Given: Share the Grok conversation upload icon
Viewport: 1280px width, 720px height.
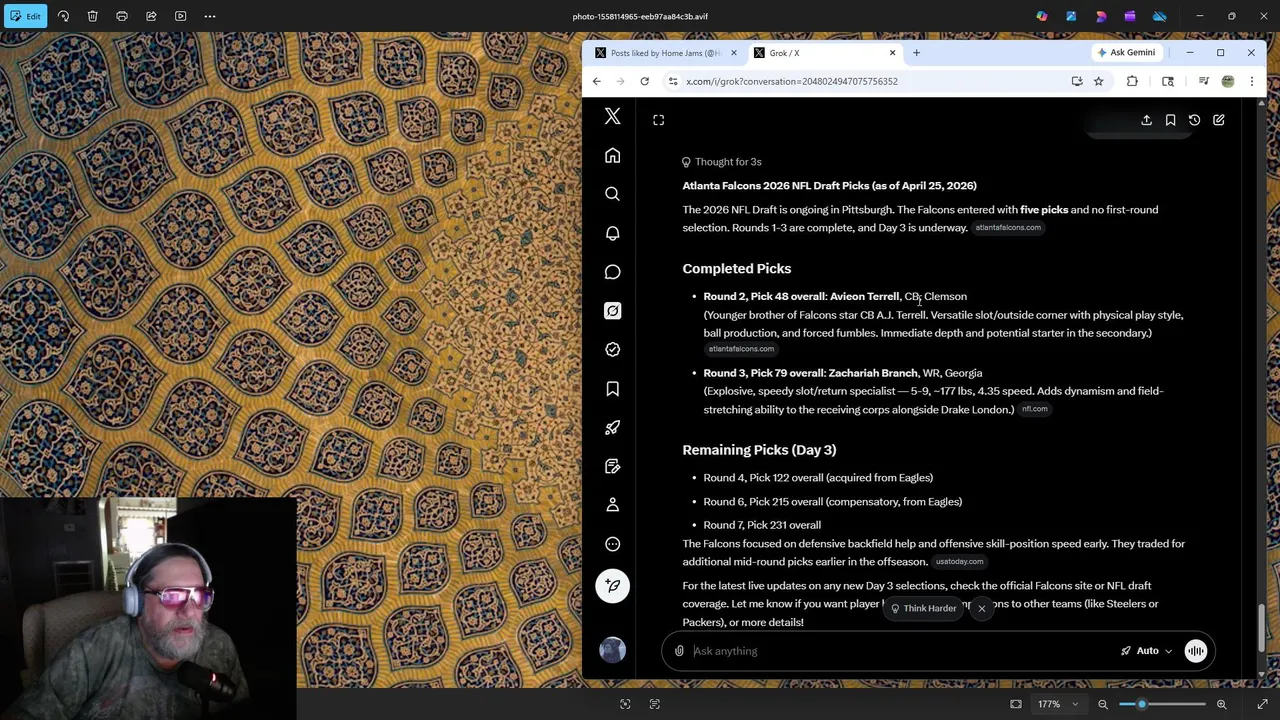Looking at the screenshot, I should (x=1146, y=120).
